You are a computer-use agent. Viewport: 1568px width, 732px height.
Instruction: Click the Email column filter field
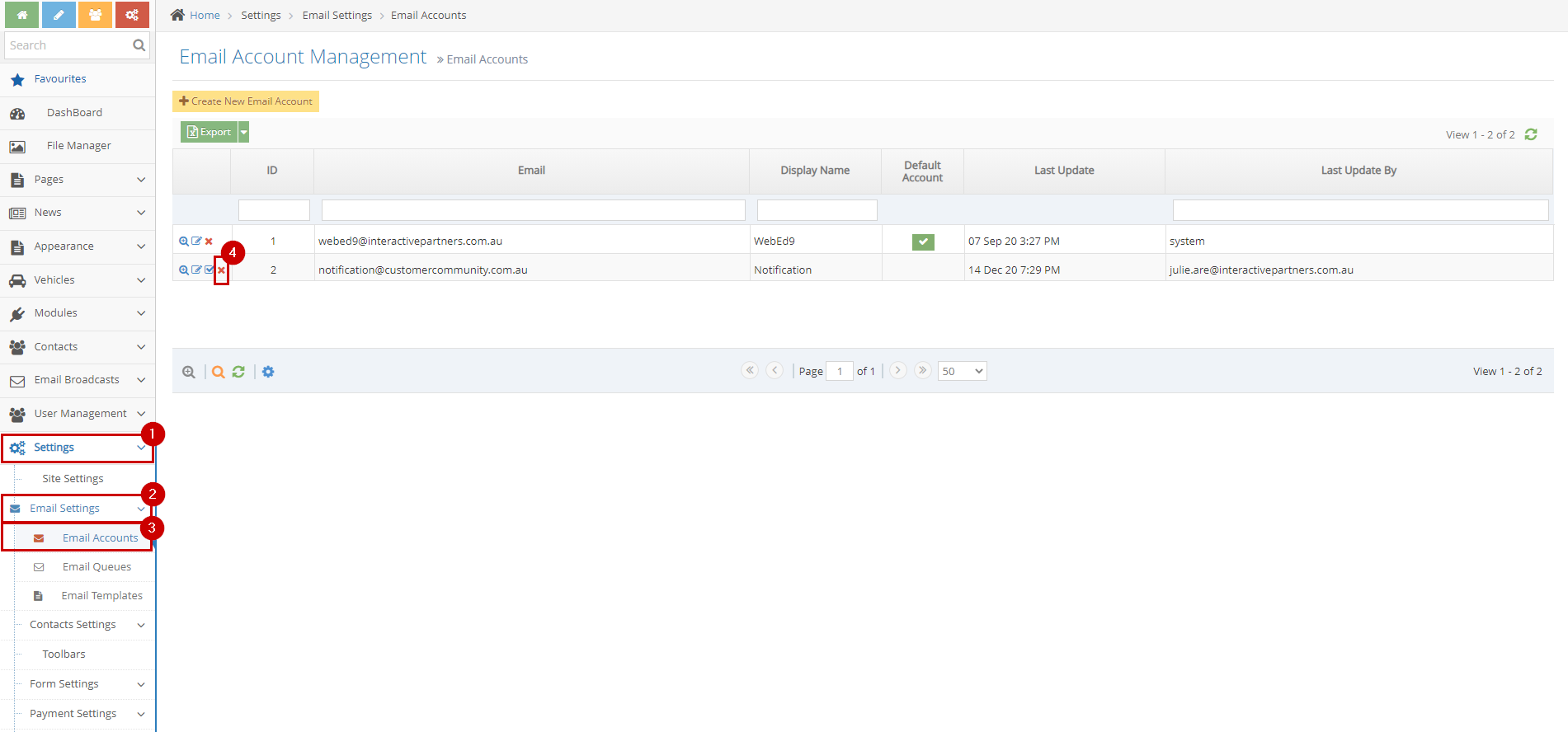tap(533, 210)
